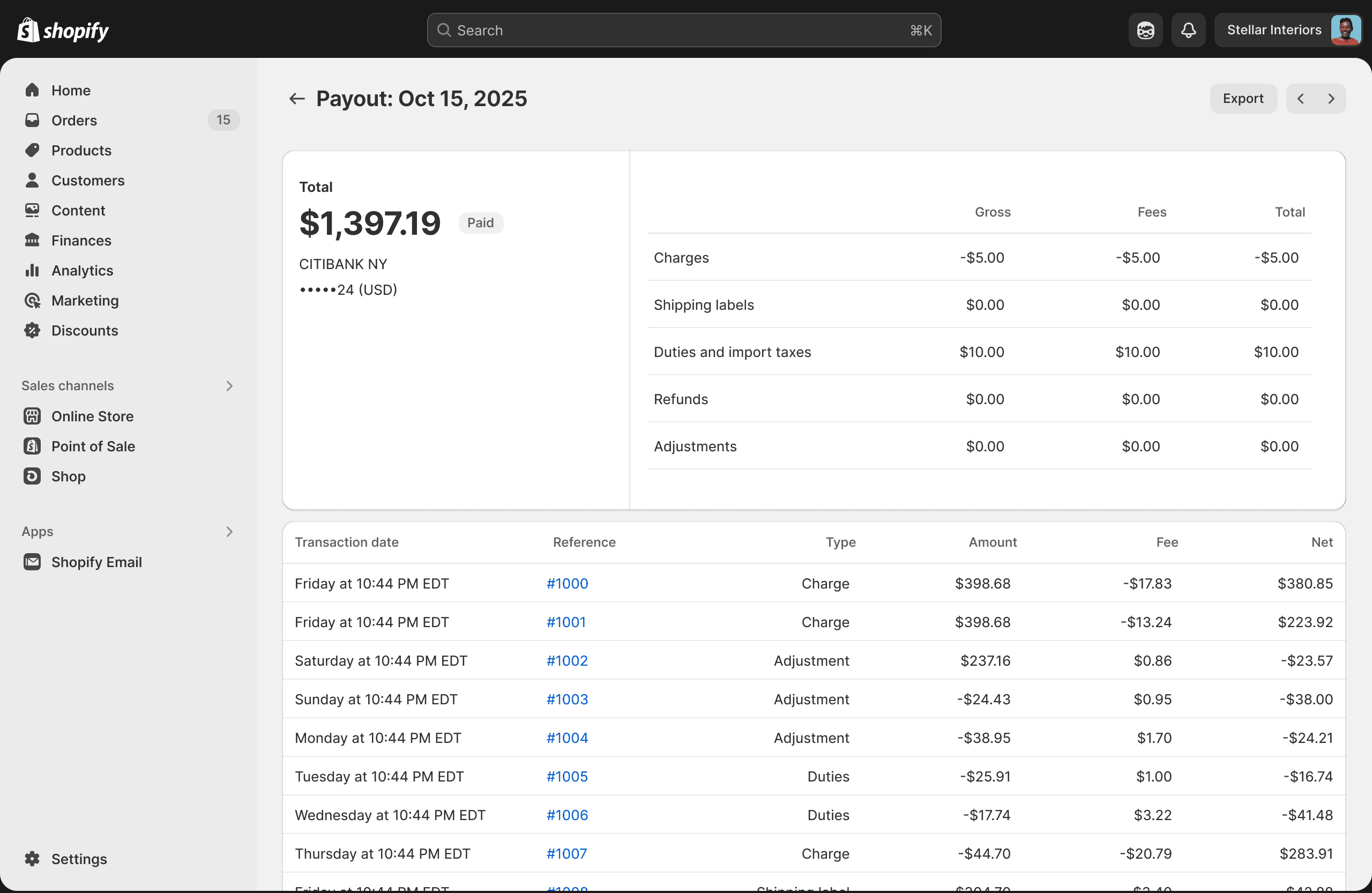Open the Analytics bar-chart icon

point(32,270)
